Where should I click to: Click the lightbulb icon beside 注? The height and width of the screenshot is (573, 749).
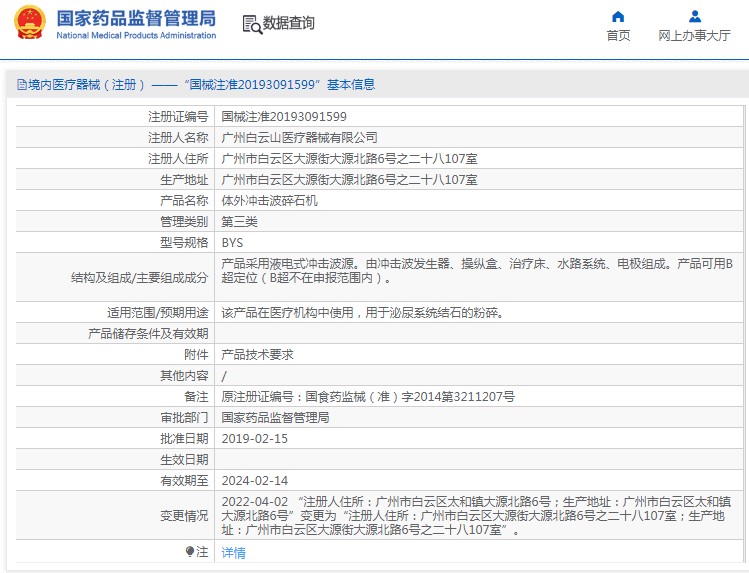[x=190, y=552]
